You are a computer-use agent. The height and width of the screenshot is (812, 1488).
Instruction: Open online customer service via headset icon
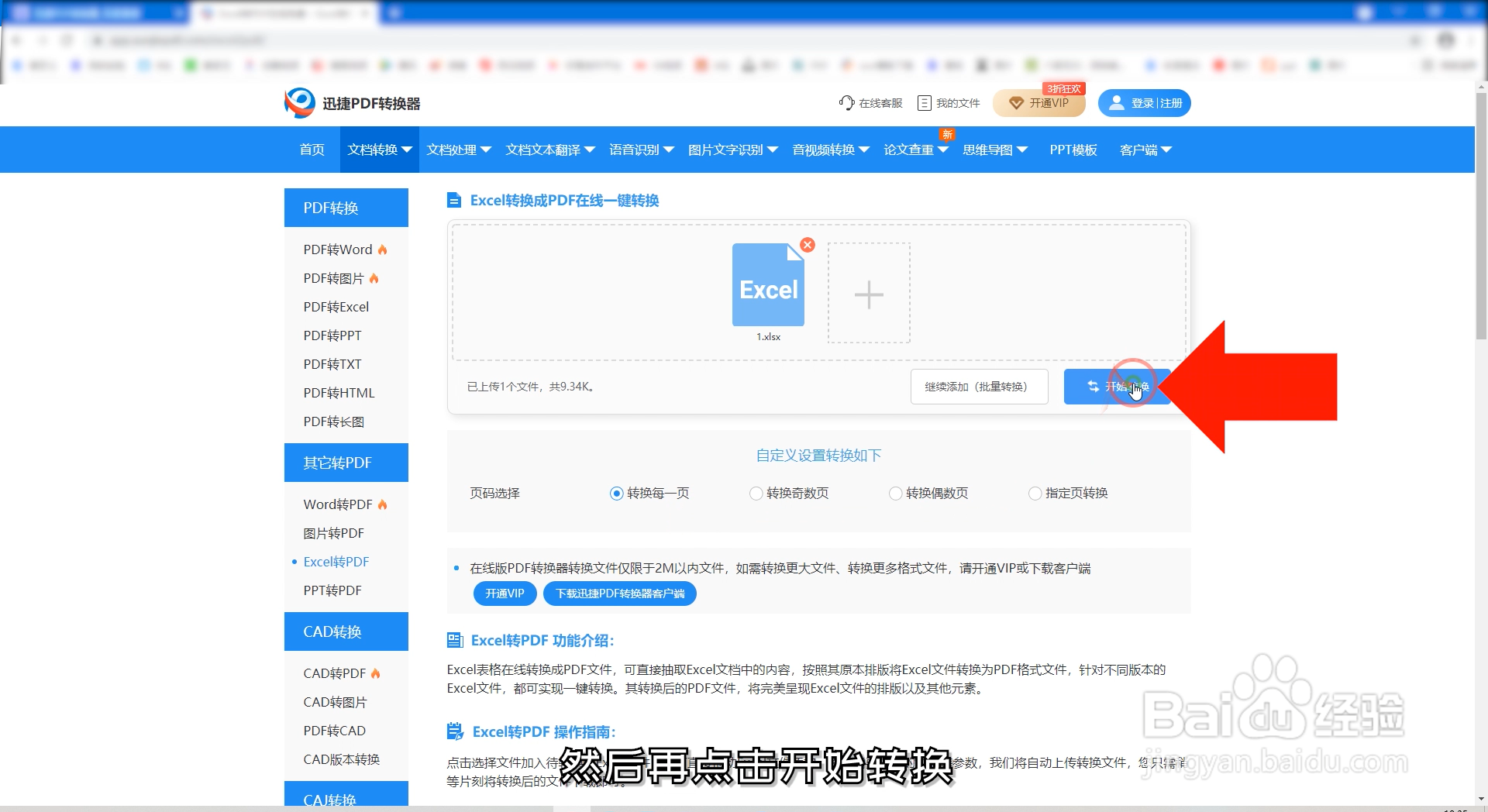click(846, 102)
